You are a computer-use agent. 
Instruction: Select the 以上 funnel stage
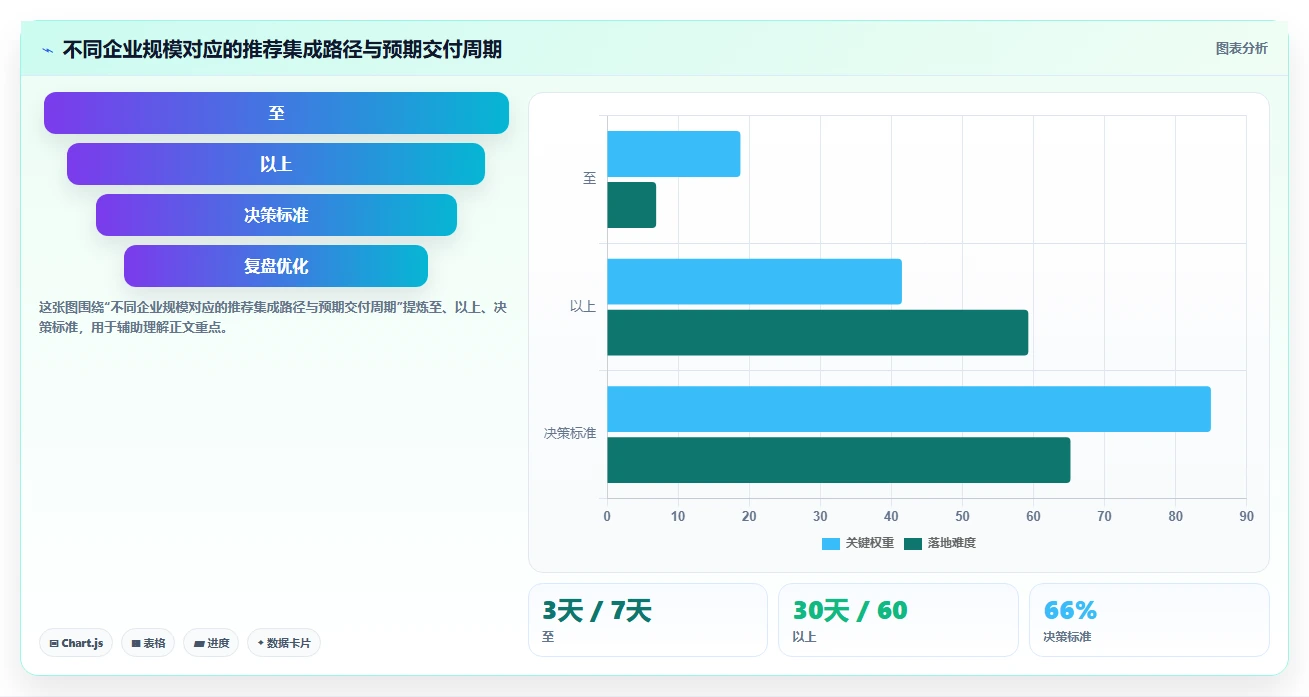pyautogui.click(x=276, y=164)
